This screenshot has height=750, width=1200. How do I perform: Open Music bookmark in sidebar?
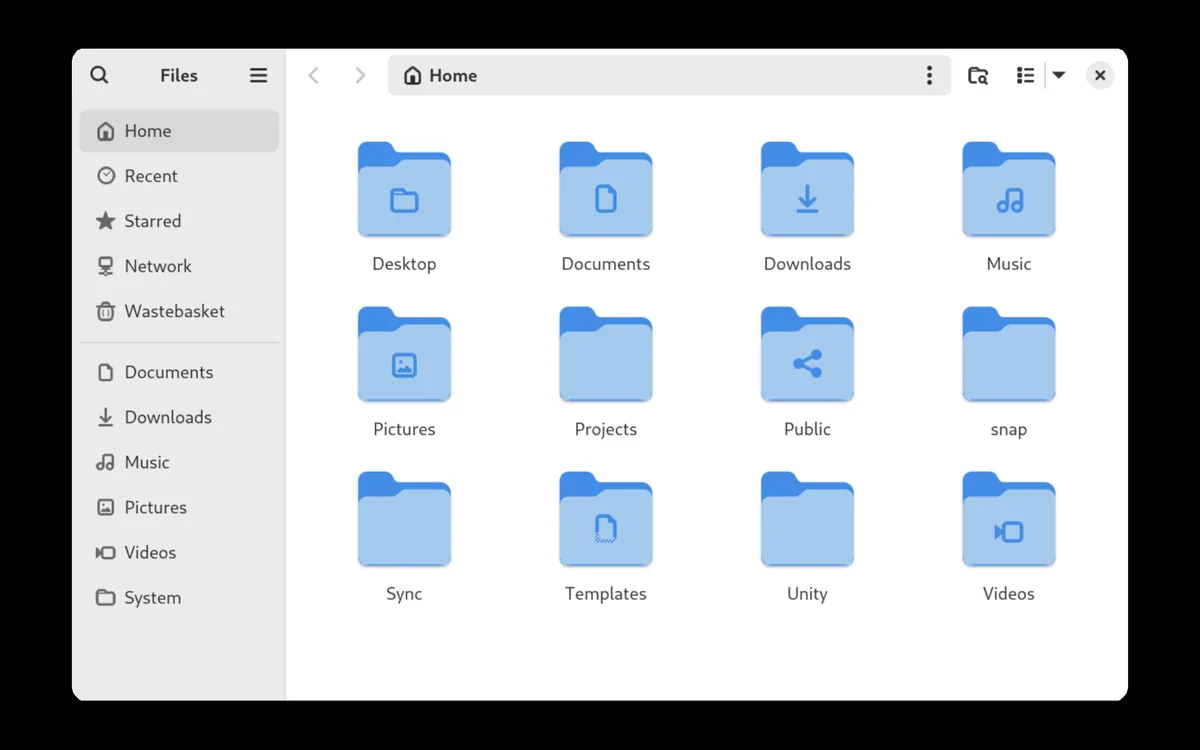point(179,462)
